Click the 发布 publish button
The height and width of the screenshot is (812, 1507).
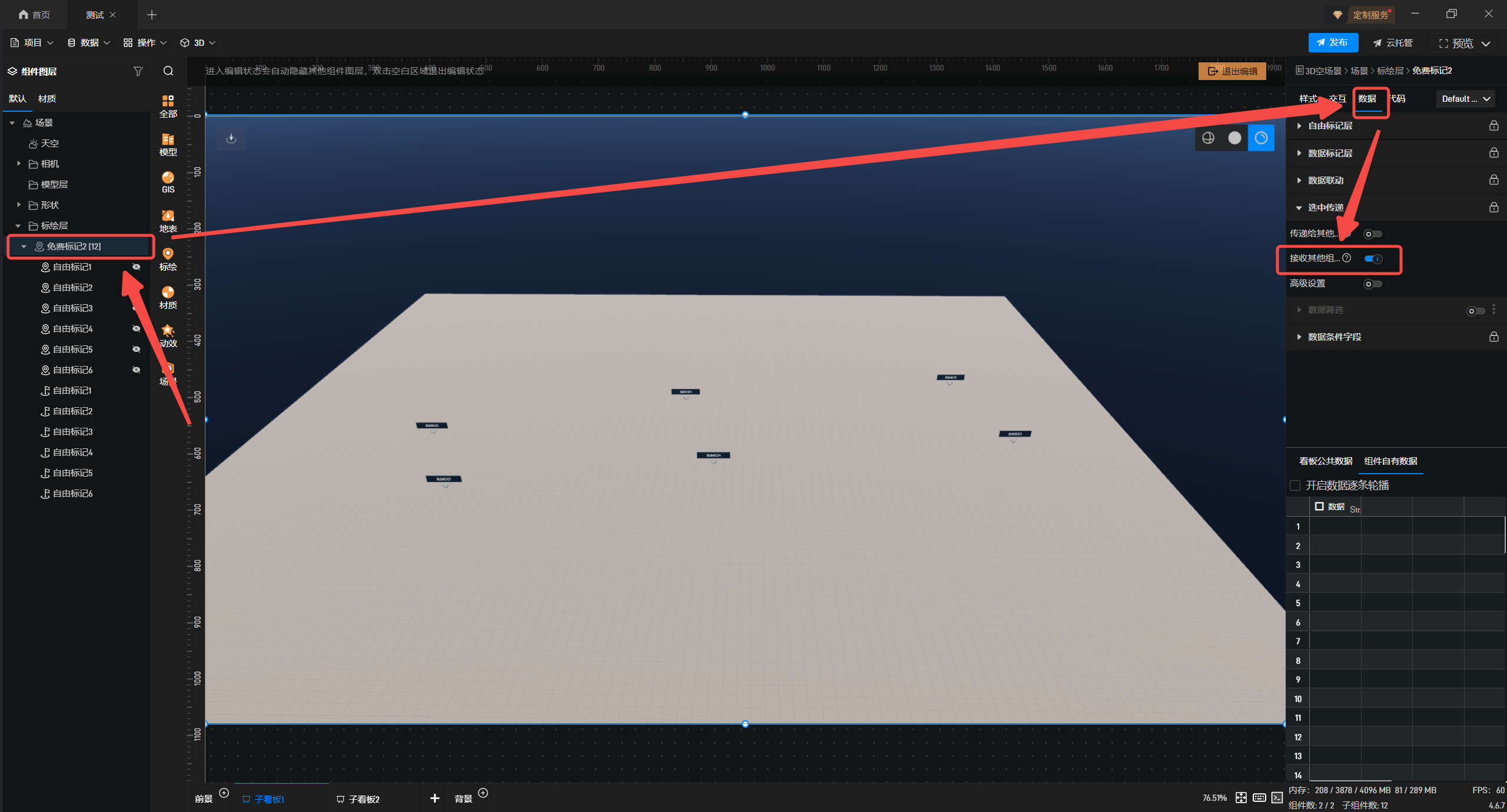[1333, 42]
